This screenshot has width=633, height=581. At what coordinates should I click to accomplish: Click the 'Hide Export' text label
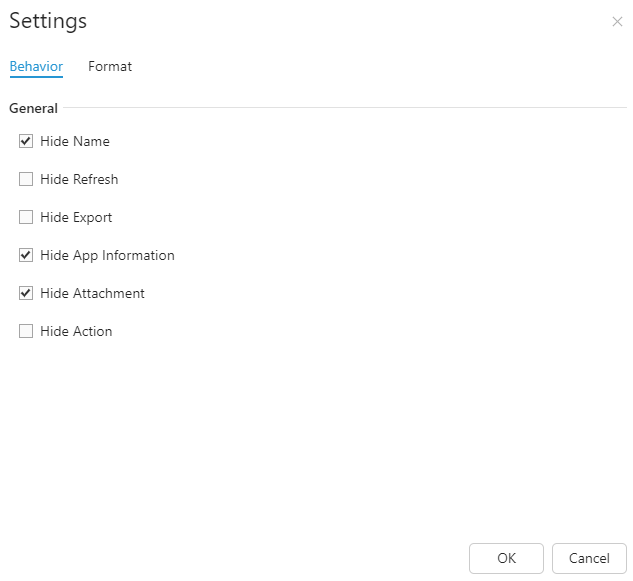coord(76,218)
